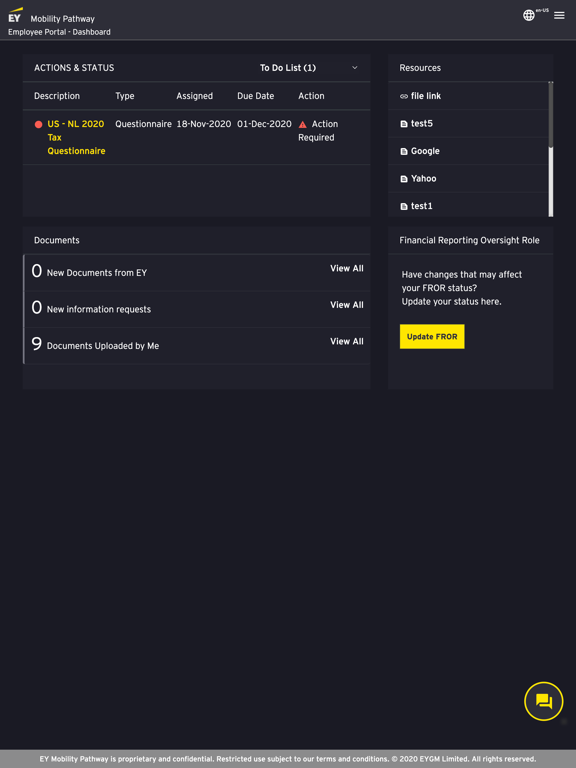This screenshot has width=576, height=768.
Task: Click the file link chain icon
Action: (404, 96)
